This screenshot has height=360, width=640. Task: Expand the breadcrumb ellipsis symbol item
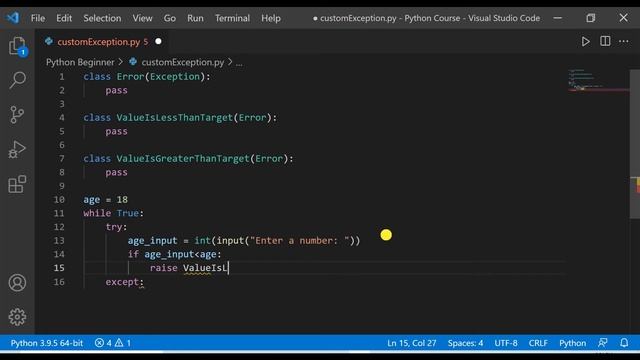coord(239,62)
